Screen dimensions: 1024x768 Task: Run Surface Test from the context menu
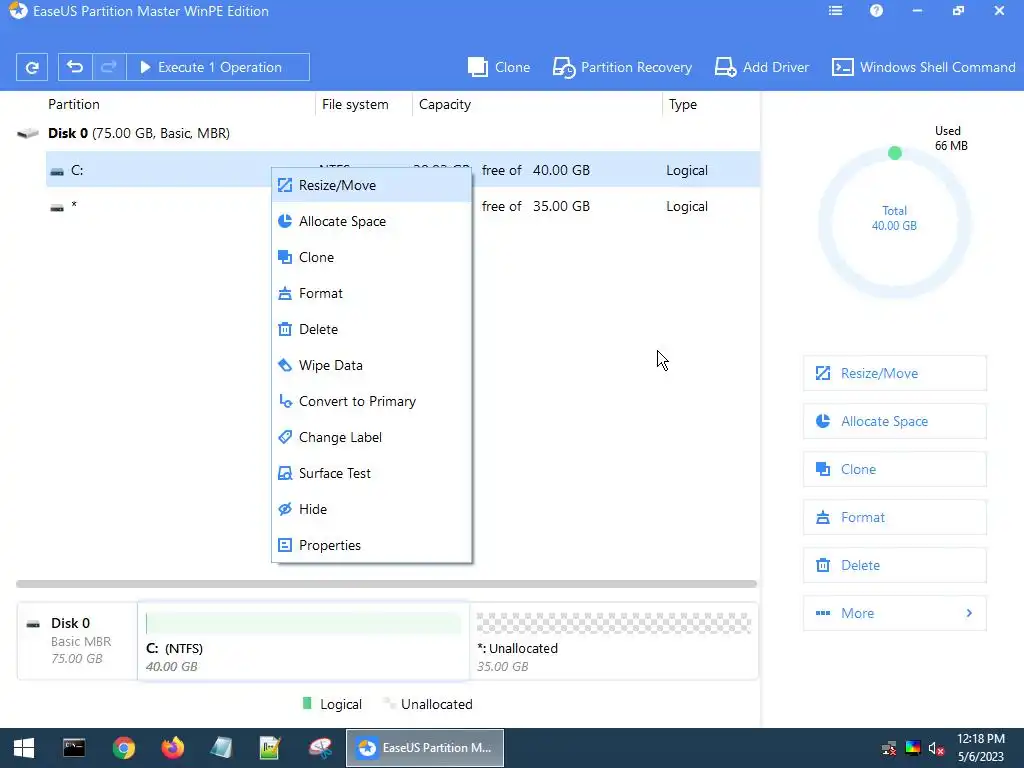372,473
